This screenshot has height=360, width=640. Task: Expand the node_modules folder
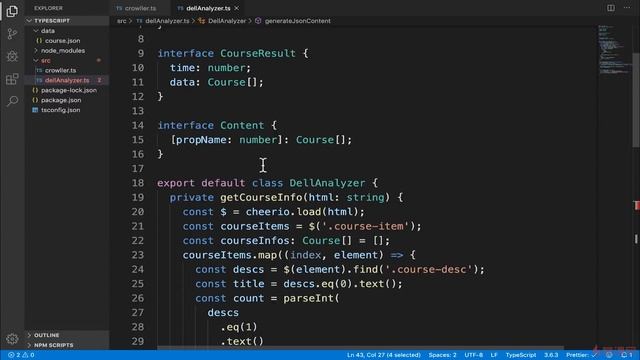63,51
